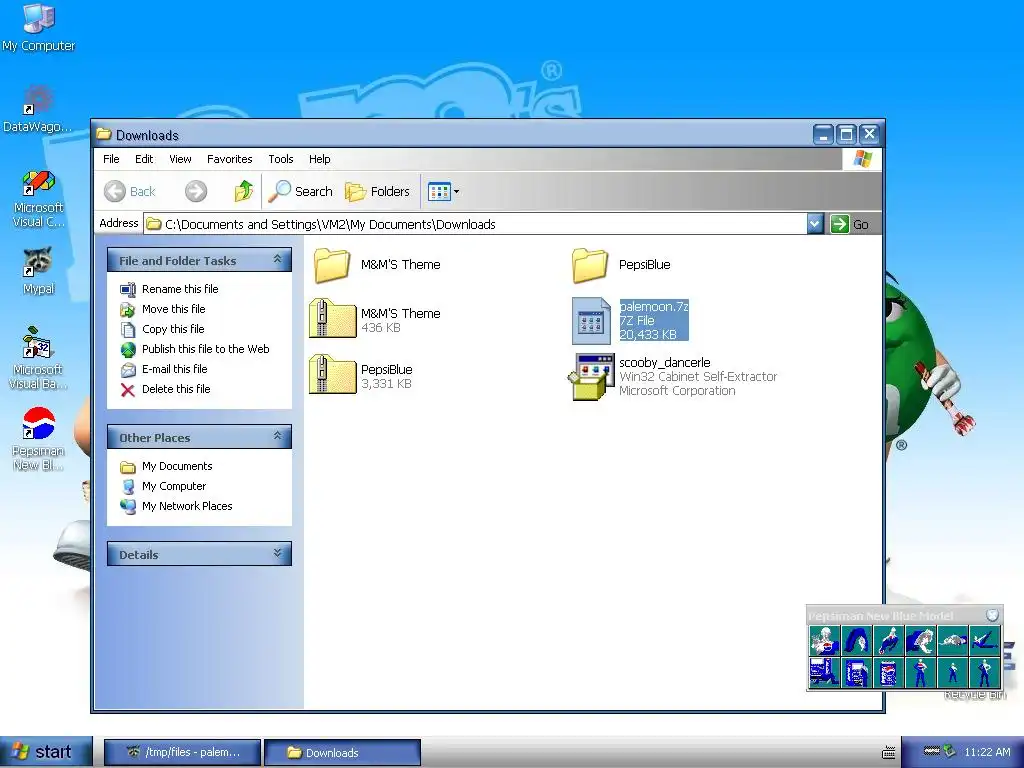Click the address bar path field
The height and width of the screenshot is (768, 1024).
click(x=475, y=224)
